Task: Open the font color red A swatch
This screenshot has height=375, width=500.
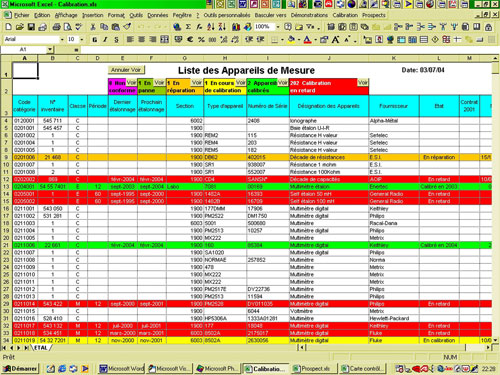Action: (307, 39)
